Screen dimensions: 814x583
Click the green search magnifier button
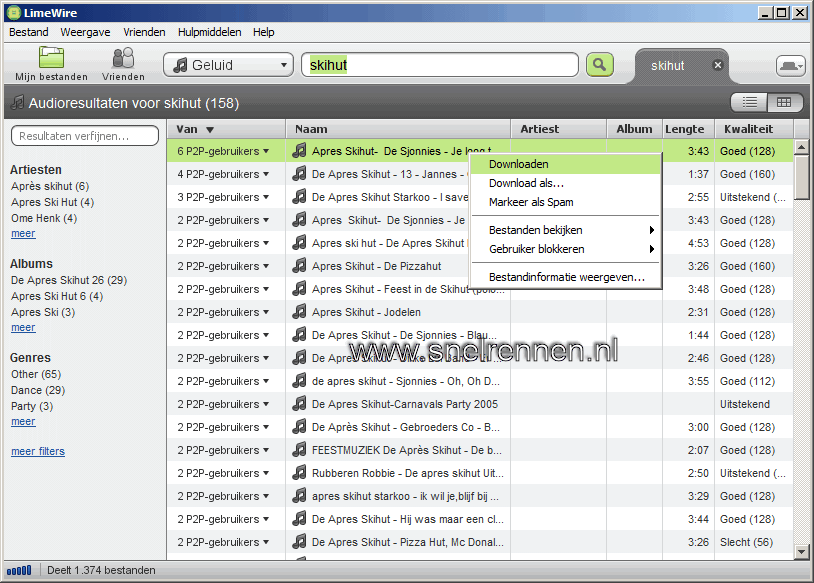(x=600, y=65)
